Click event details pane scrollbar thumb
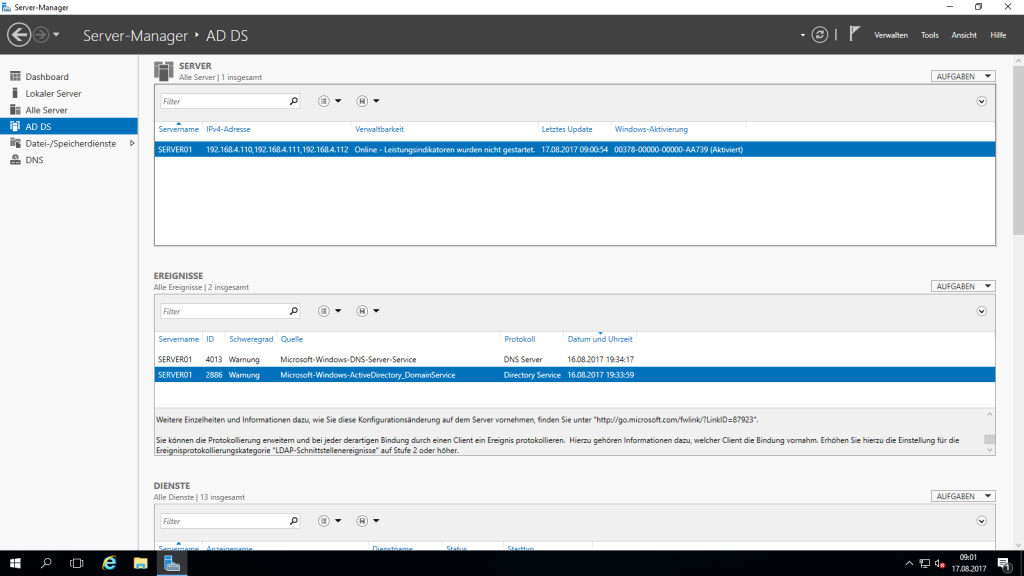 click(989, 440)
